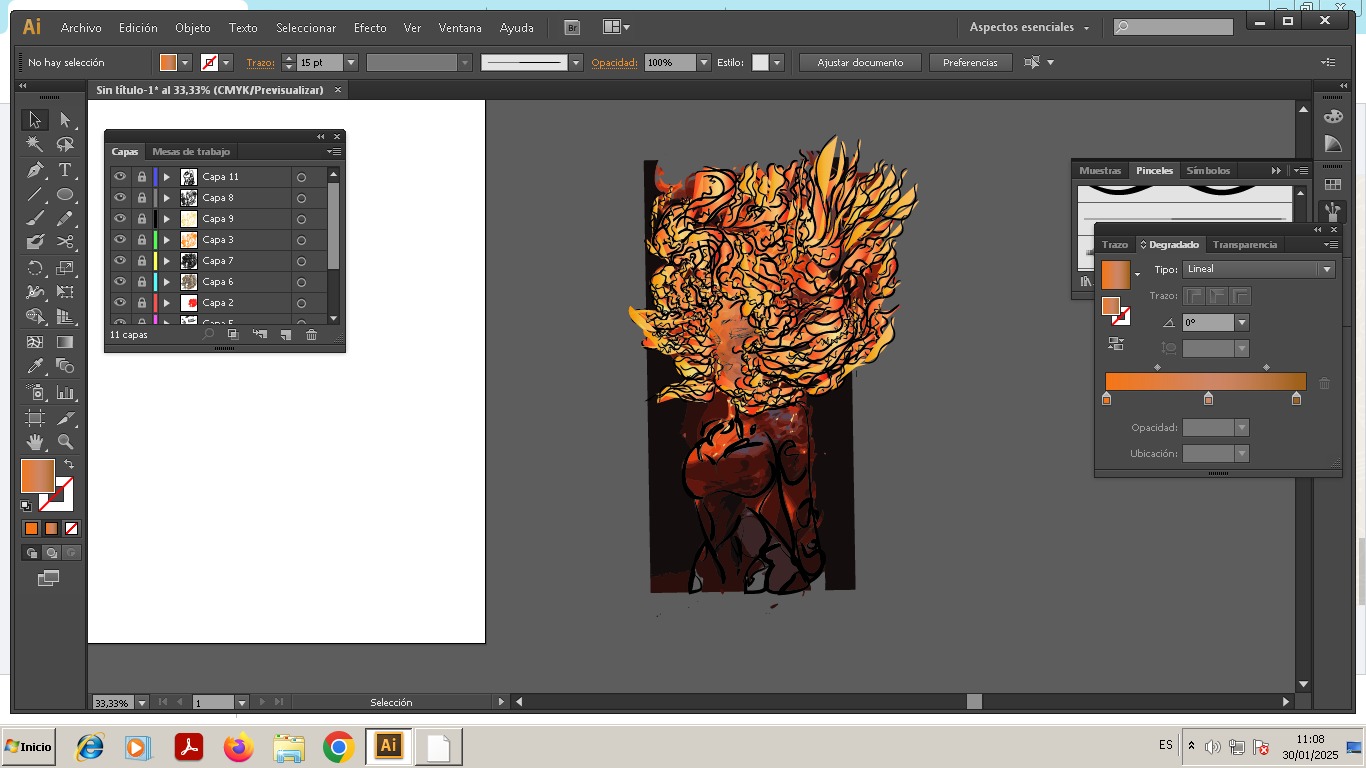Unlock the Capa 7 layer

click(x=142, y=261)
